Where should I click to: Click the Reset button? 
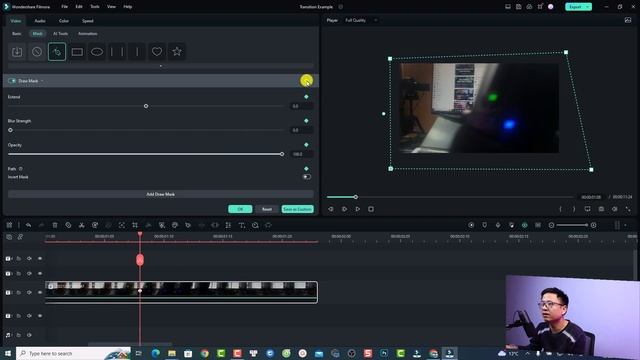pos(267,209)
